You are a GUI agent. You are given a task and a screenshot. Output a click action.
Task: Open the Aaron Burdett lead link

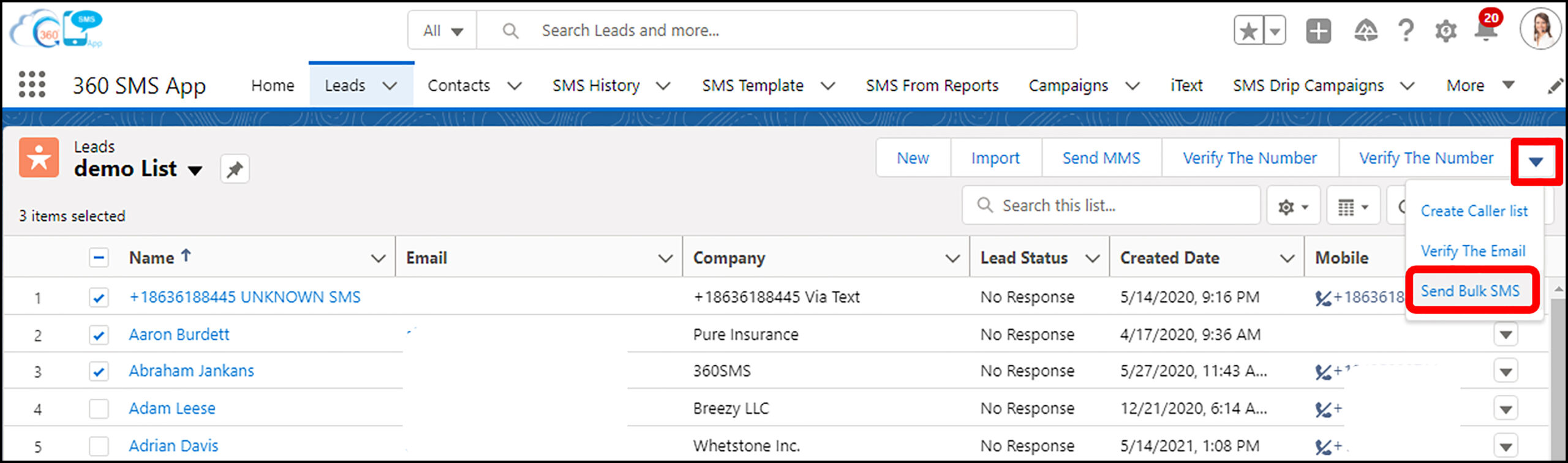(179, 334)
